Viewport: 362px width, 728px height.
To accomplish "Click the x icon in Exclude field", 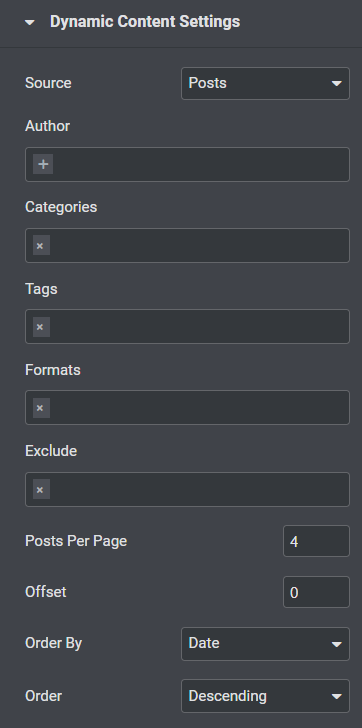I will (x=41, y=489).
